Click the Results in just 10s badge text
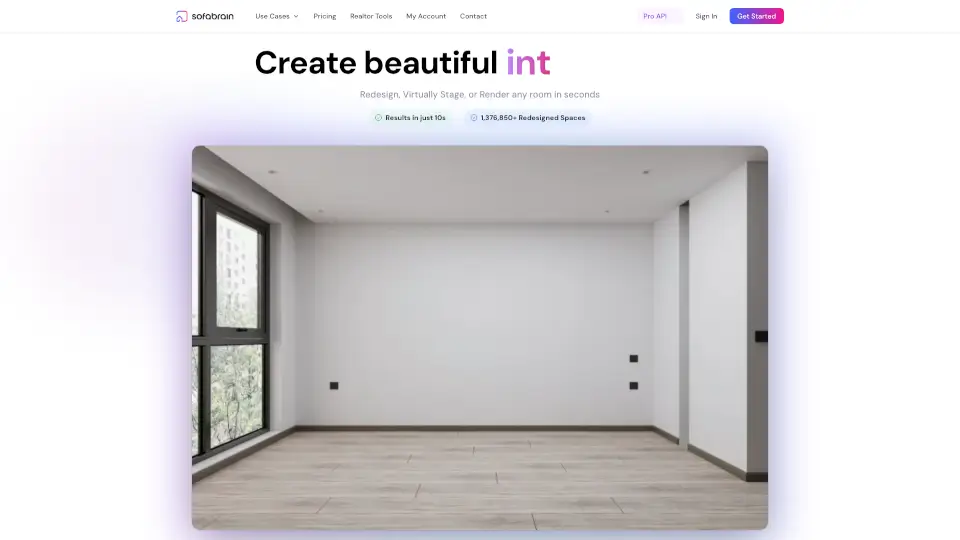 pyautogui.click(x=415, y=118)
